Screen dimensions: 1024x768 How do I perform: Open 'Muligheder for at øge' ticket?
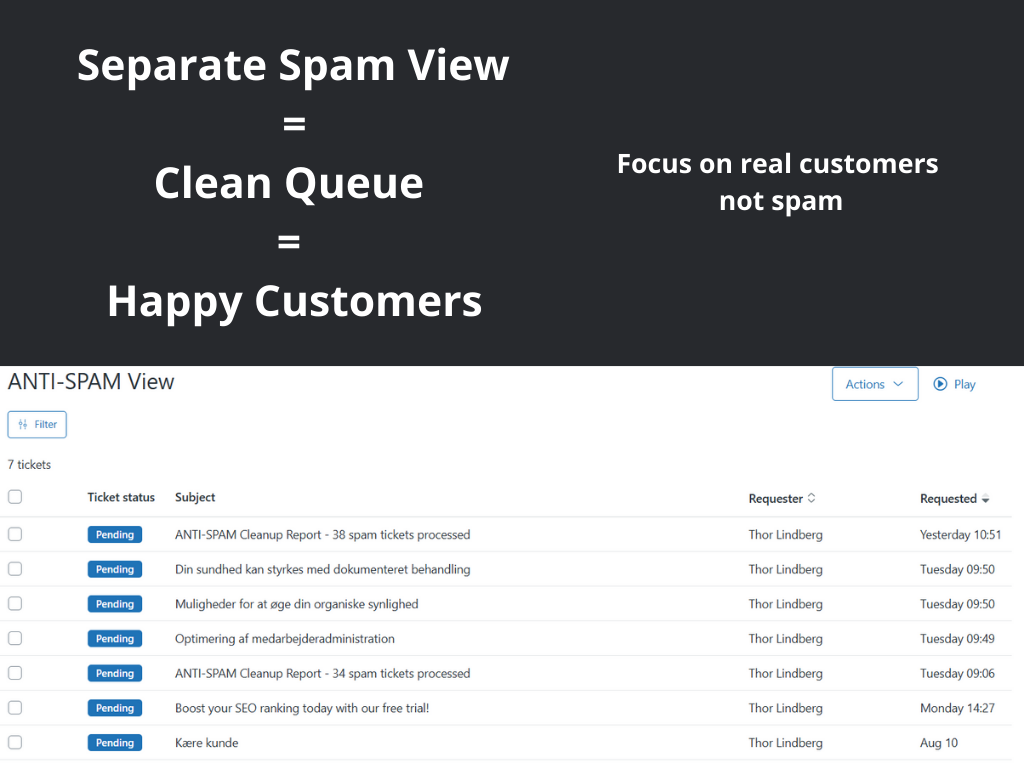pos(296,604)
